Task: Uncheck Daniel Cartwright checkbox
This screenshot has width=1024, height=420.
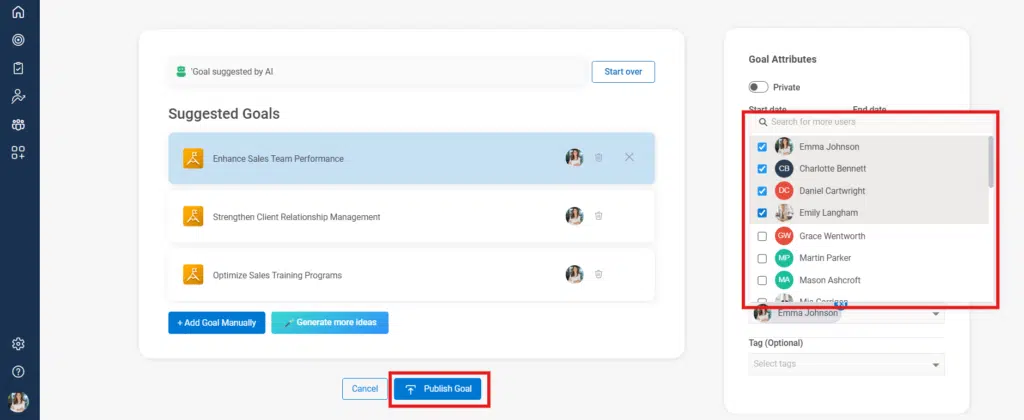Action: click(761, 191)
